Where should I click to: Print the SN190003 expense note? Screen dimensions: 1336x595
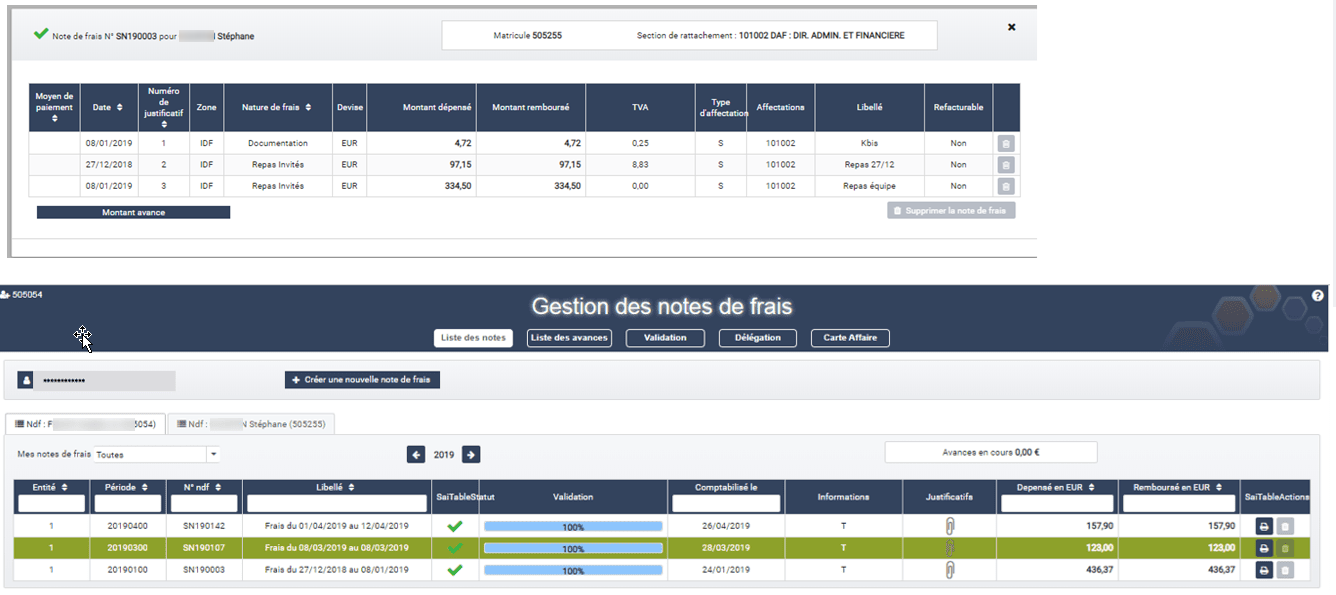coord(1264,570)
